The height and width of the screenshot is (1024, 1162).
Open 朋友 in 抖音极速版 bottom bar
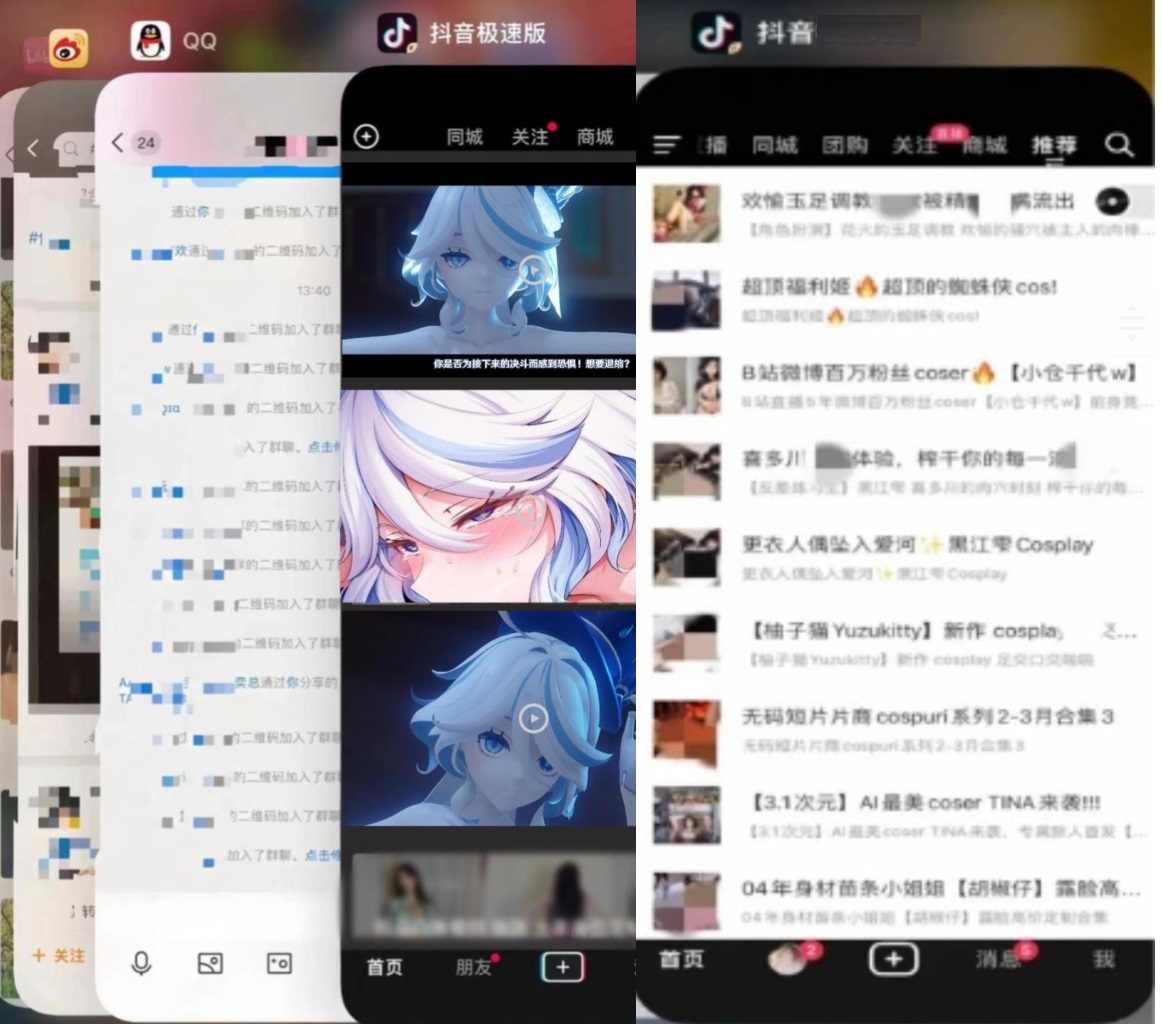click(x=473, y=967)
